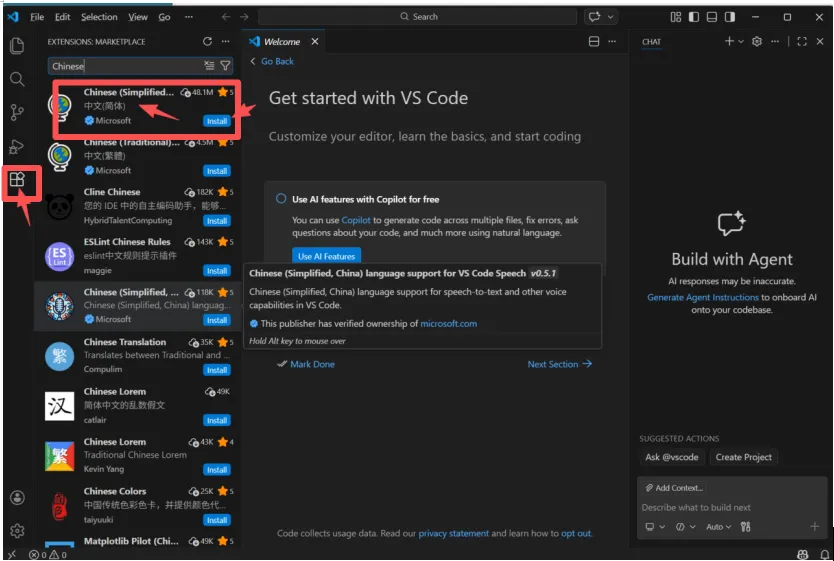Open the microsoft.com verified link
Image resolution: width=834 pixels, height=561 pixels.
point(448,323)
